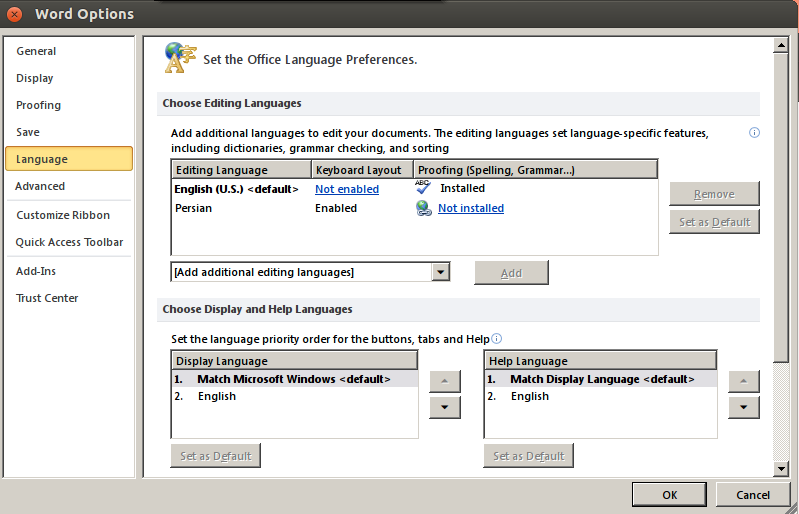
Task: Click the scrollbar down arrow in options pane
Action: tap(781, 469)
